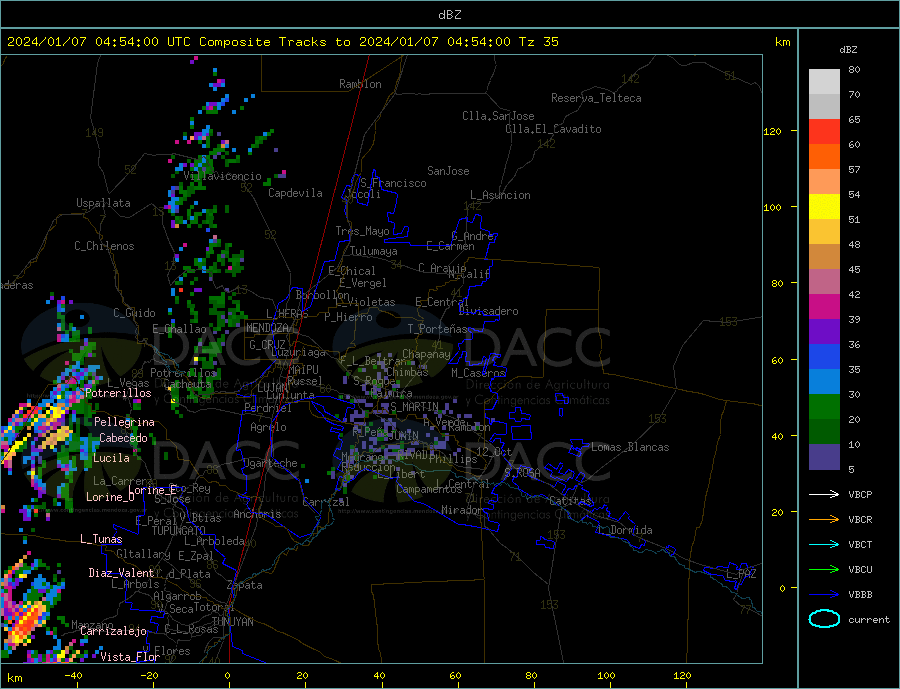This screenshot has height=689, width=900.
Task: Click the 'VBBB' legend label
Action: point(860,595)
